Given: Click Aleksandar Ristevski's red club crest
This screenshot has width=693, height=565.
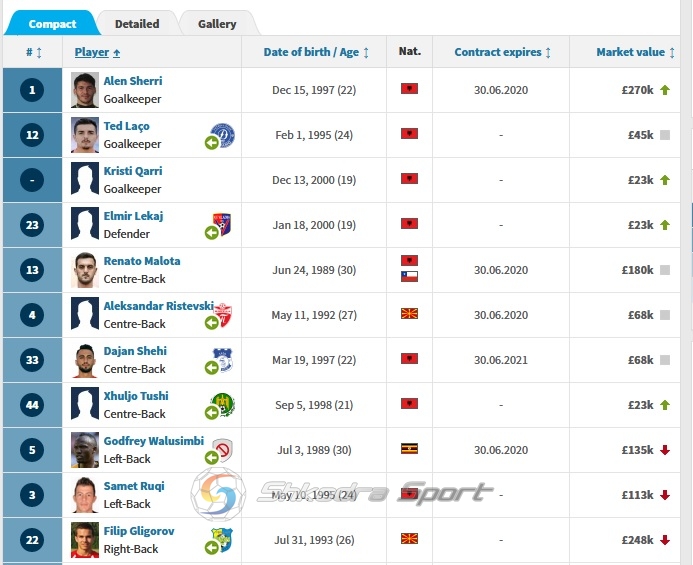Looking at the screenshot, I should click(x=223, y=315).
